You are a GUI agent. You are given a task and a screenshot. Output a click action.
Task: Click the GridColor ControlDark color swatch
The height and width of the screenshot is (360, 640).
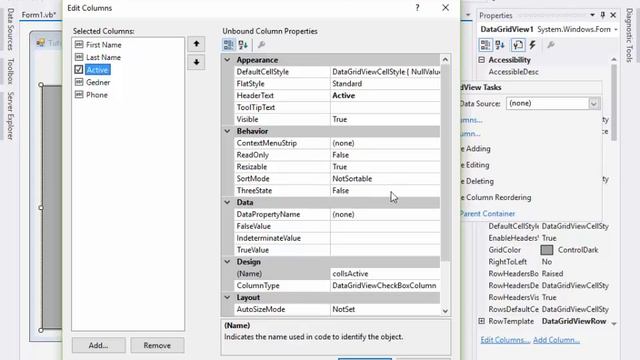click(547, 250)
